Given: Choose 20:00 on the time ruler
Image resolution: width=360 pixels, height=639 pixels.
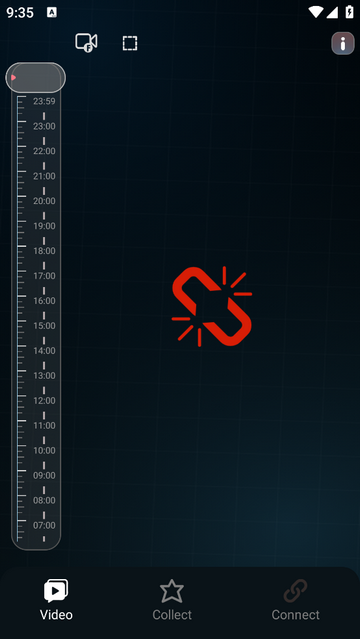Looking at the screenshot, I should coord(44,201).
